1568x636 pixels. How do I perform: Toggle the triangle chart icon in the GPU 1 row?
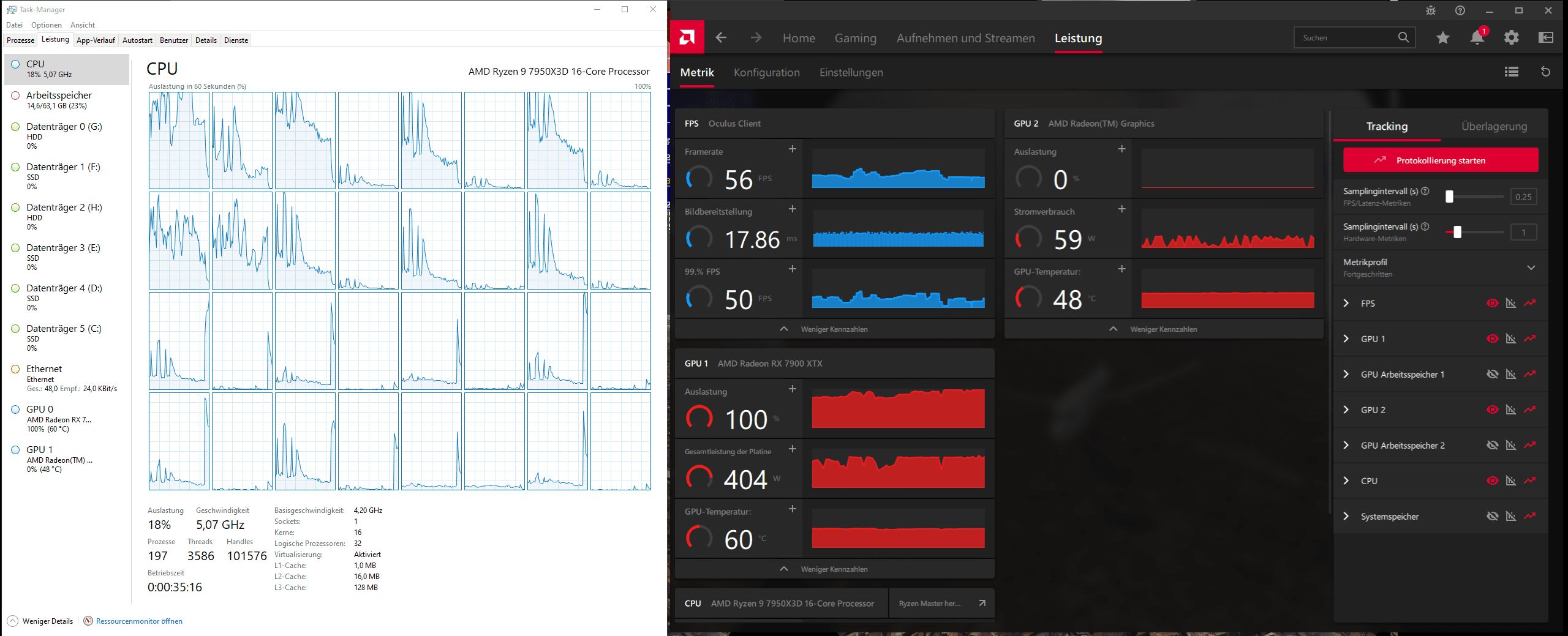tap(1511, 339)
